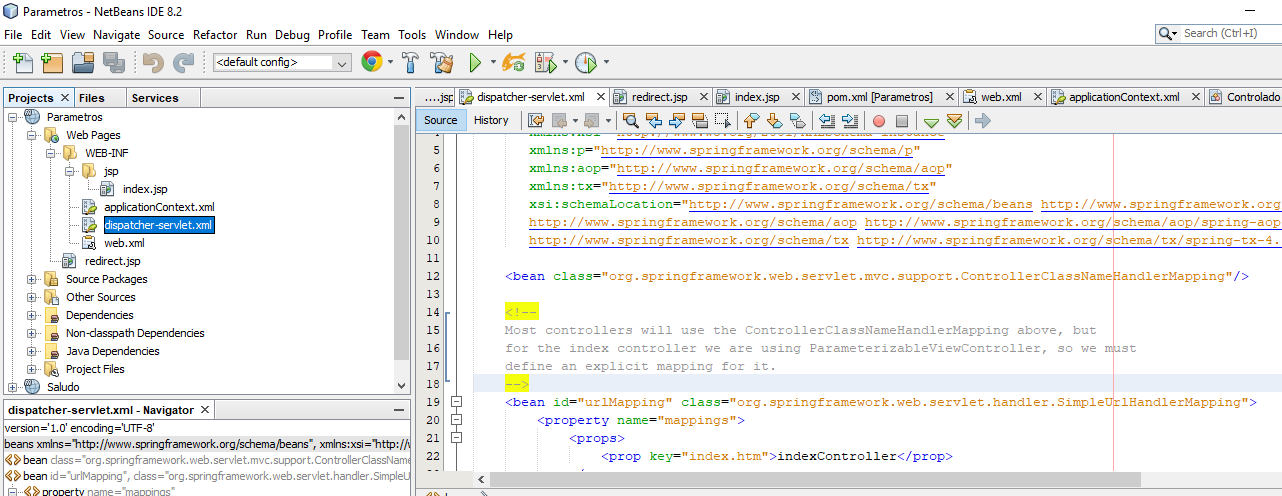Click Next Bookmark arrow icon
The width and height of the screenshot is (1282, 496).
tap(774, 121)
